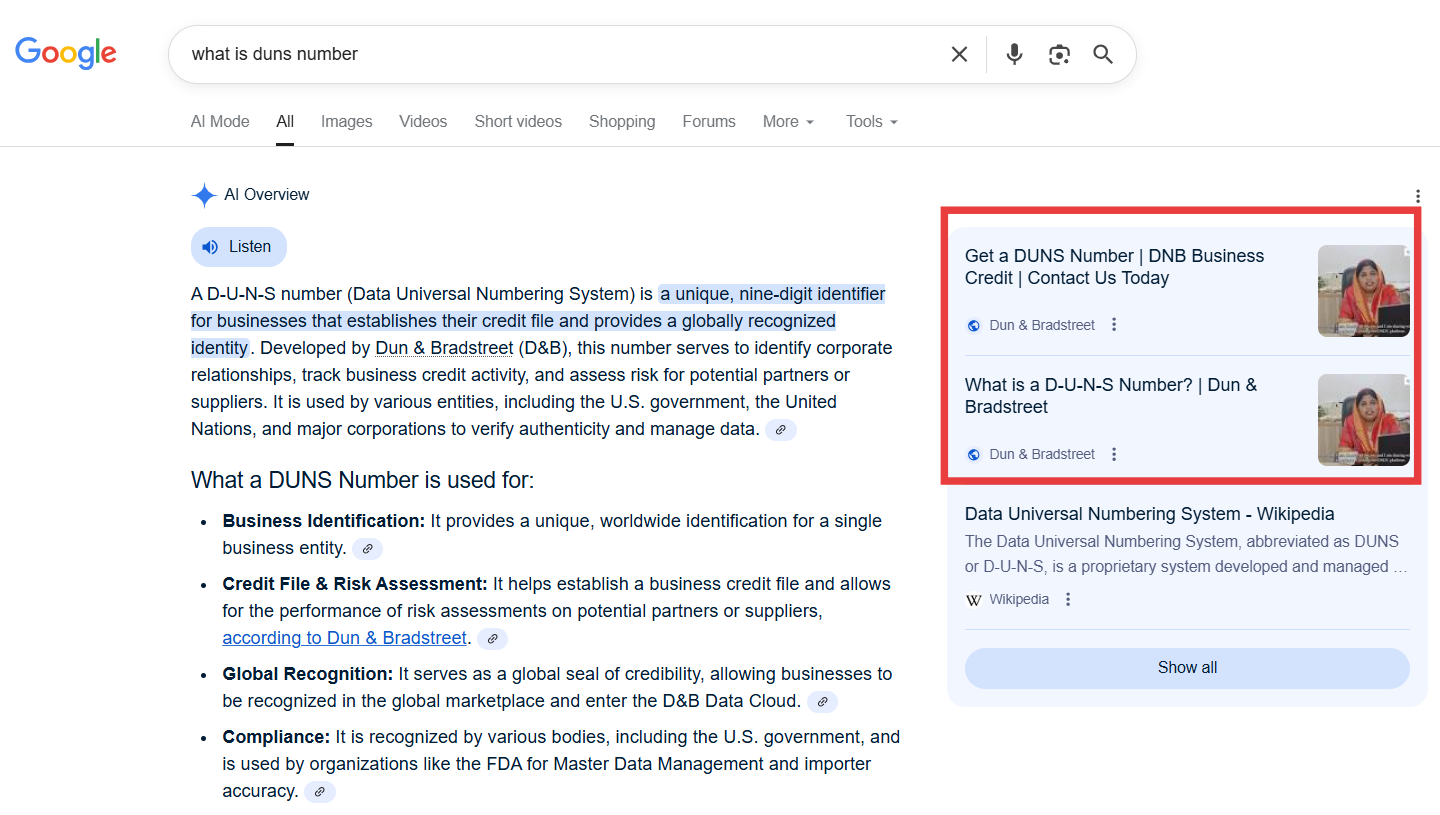The width and height of the screenshot is (1440, 815).
Task: Switch to AI Mode tab
Action: pos(220,121)
